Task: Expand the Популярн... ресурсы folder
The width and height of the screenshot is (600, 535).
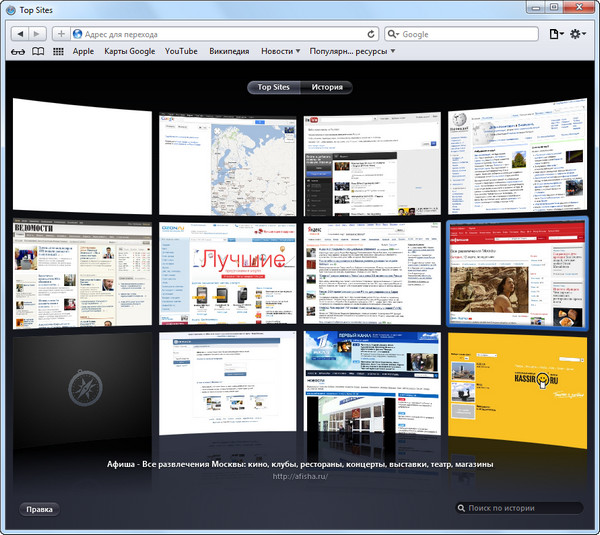Action: pos(352,51)
